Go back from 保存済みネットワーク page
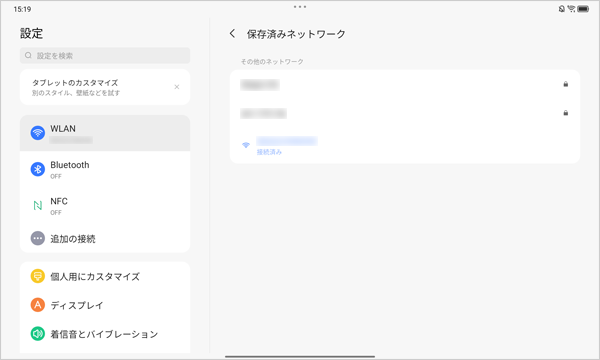 click(x=232, y=34)
